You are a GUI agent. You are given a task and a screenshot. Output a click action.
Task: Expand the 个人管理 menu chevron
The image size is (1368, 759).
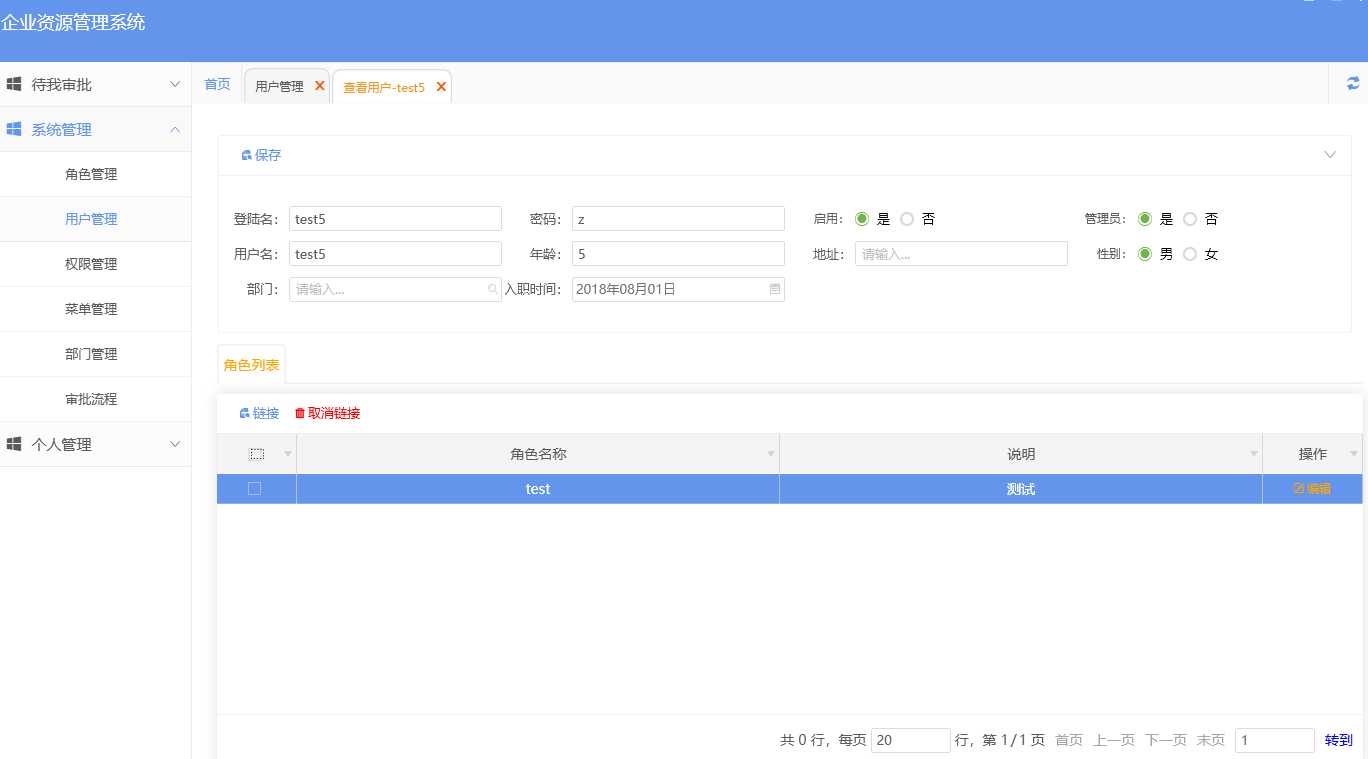[175, 444]
